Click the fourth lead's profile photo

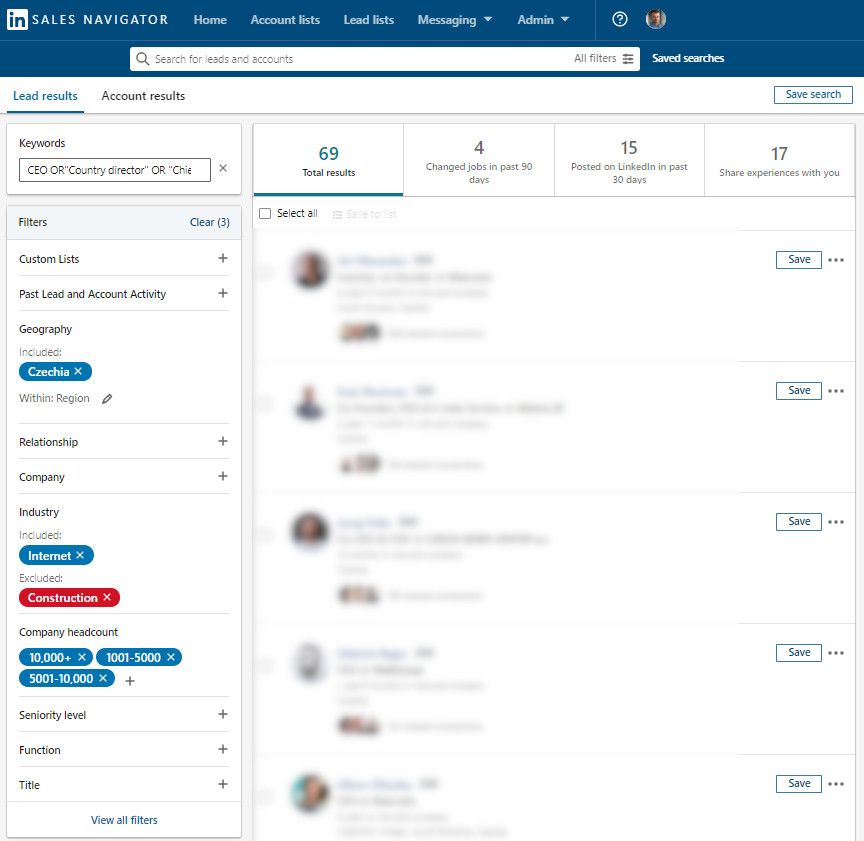(x=310, y=661)
